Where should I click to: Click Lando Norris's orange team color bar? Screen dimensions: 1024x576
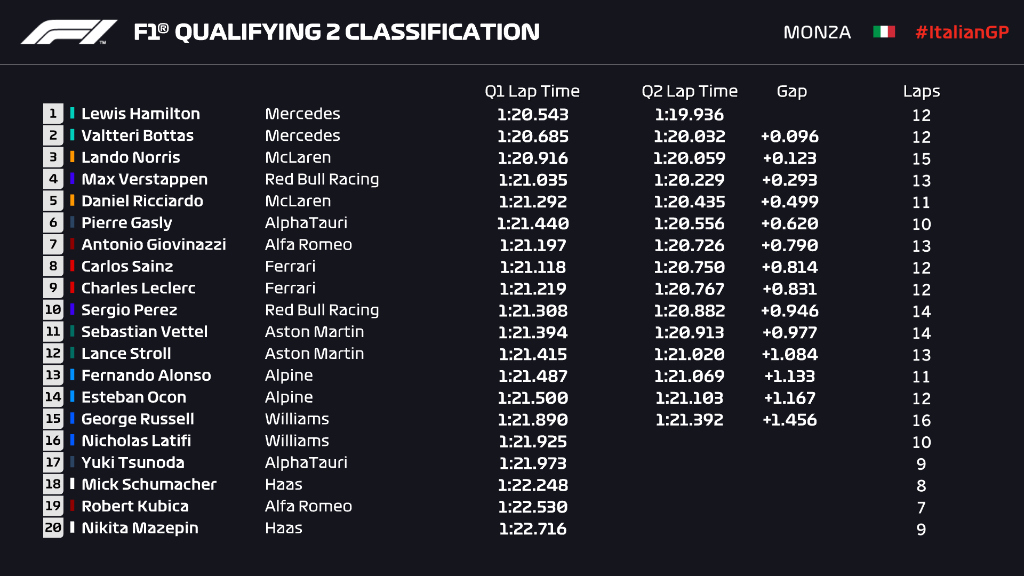click(72, 157)
